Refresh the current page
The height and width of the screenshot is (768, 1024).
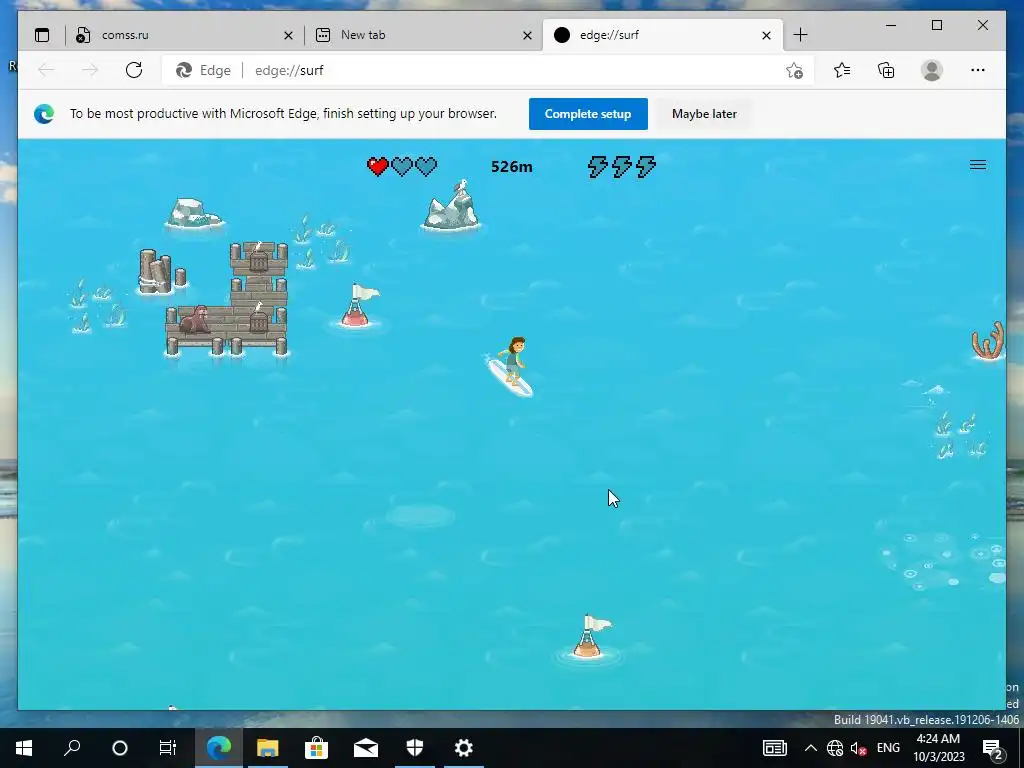[134, 70]
